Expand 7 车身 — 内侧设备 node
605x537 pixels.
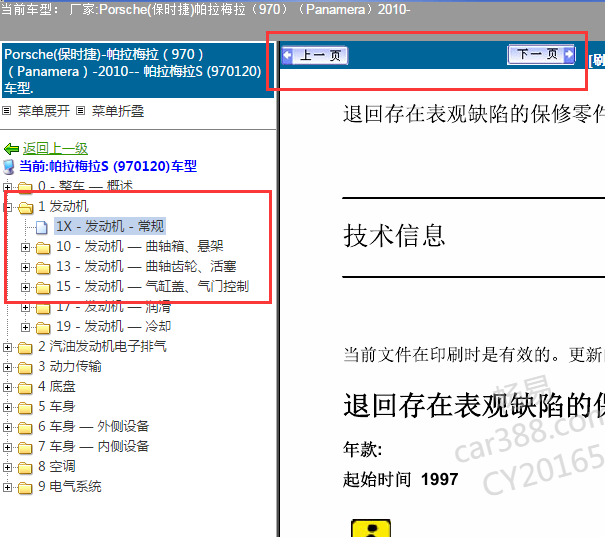7,448
